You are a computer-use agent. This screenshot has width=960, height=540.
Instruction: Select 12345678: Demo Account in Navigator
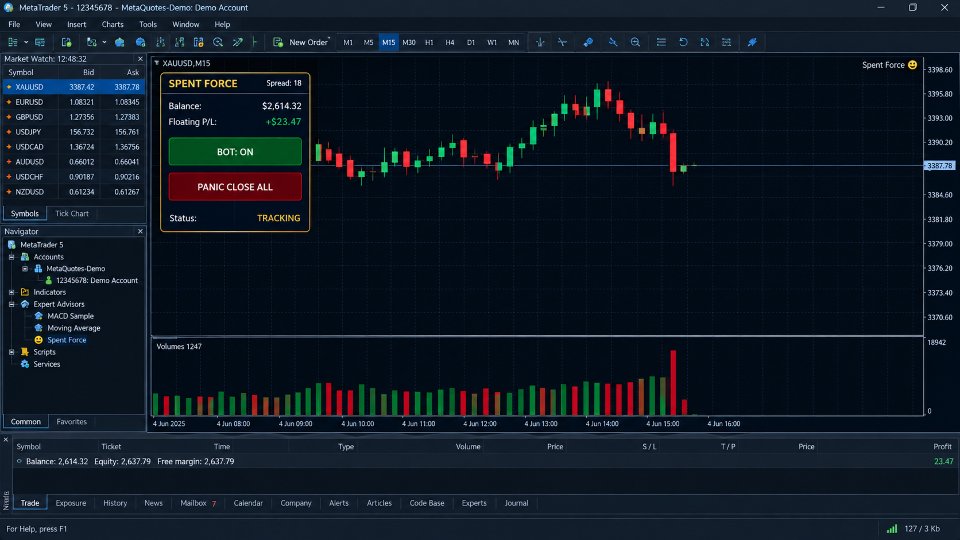(97, 280)
